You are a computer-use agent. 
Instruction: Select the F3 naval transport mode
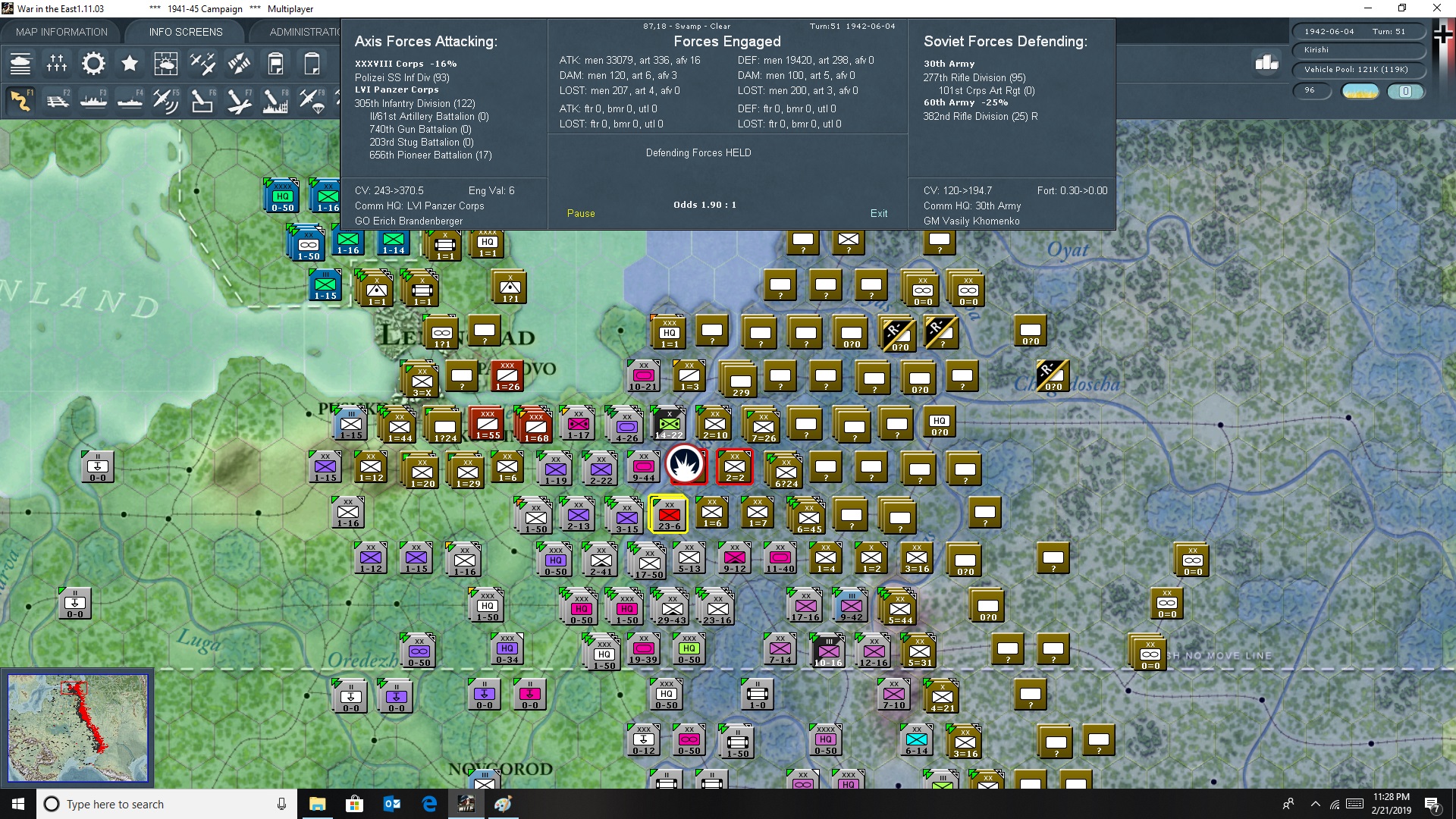click(93, 100)
